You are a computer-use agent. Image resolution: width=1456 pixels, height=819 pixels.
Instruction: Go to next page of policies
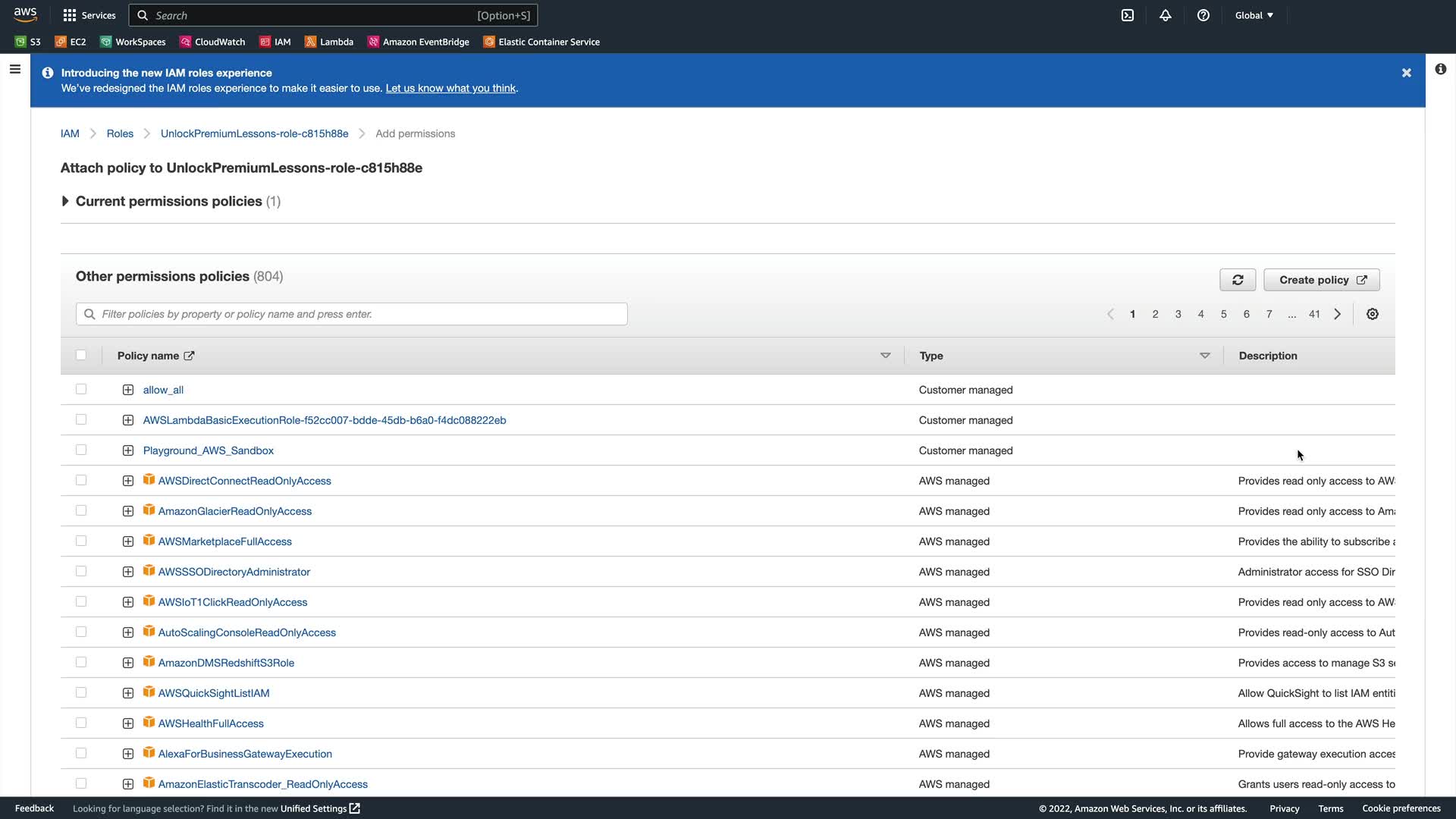(1338, 314)
